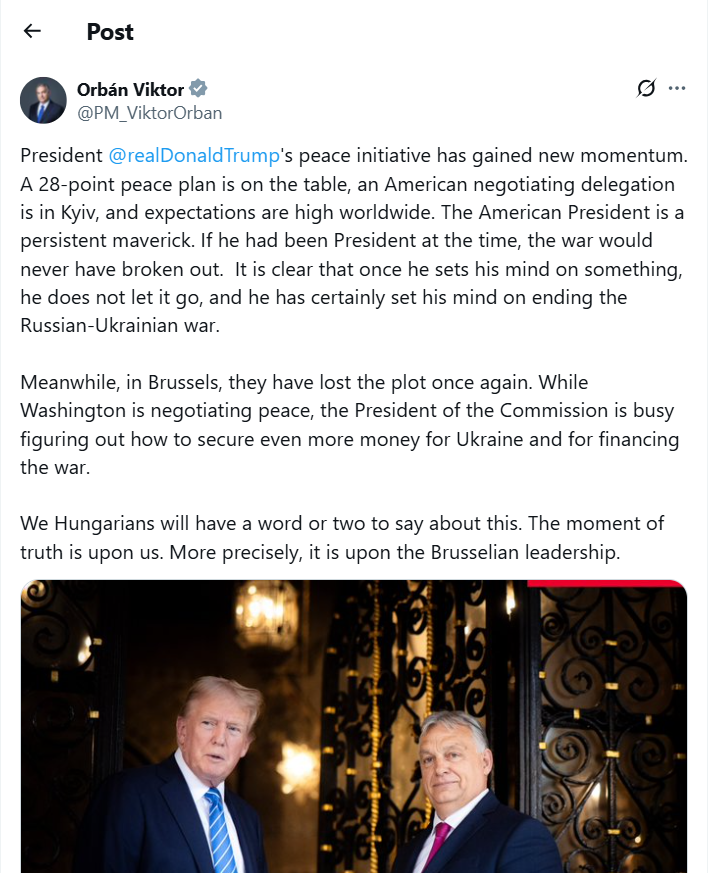Screen dimensions: 711x873
Task: Open the Grok icon on the post
Action: click(x=646, y=89)
